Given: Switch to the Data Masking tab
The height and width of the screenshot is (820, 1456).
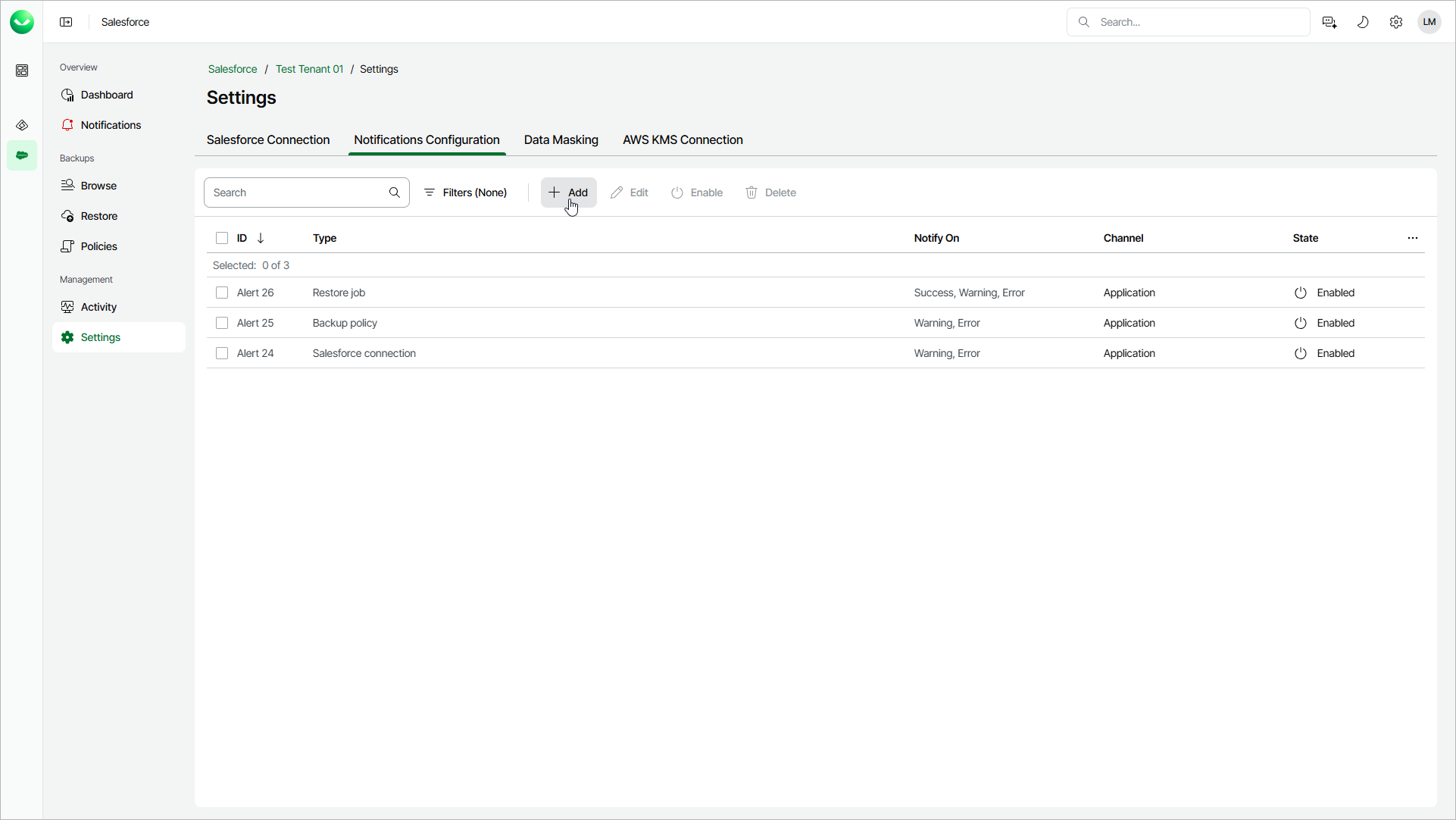Looking at the screenshot, I should (561, 139).
